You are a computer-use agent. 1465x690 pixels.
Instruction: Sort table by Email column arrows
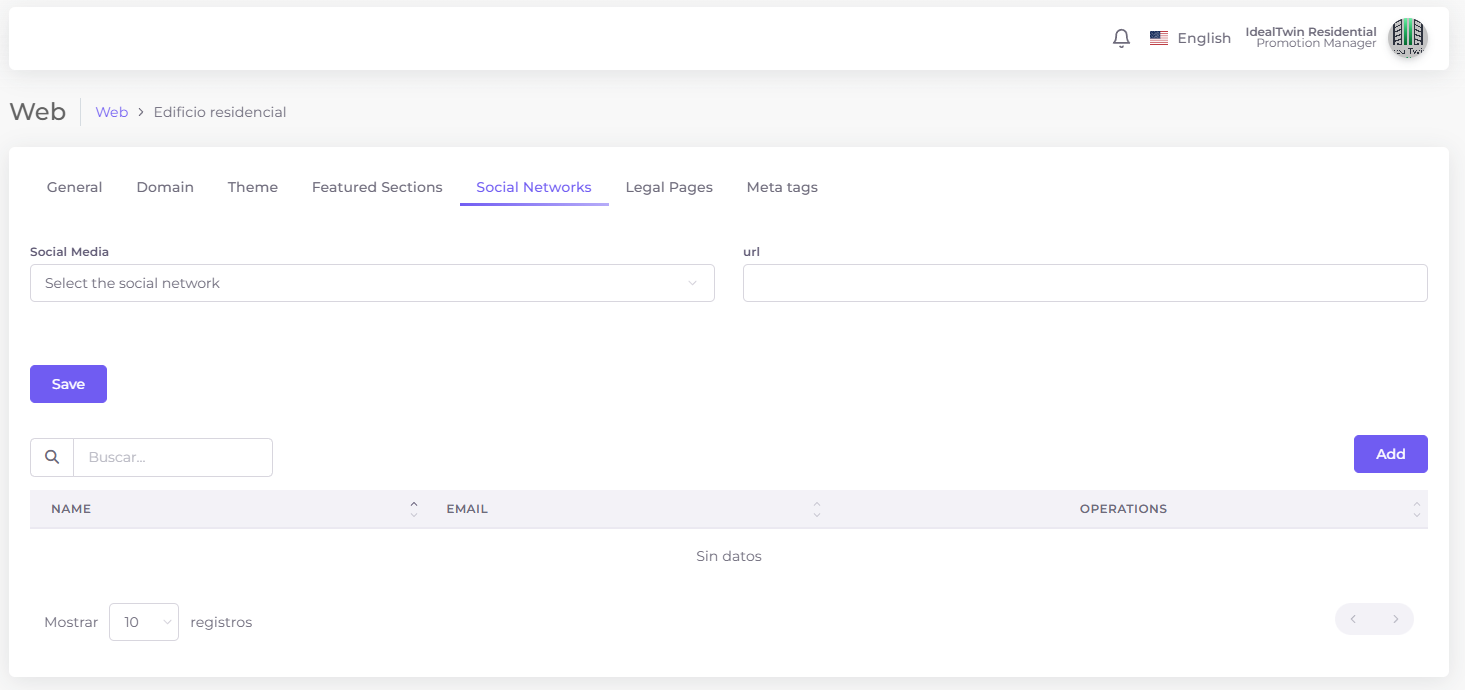817,509
